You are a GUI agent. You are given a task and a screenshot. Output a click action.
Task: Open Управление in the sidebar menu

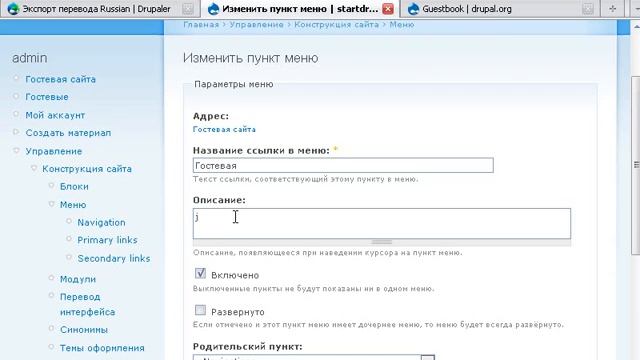53,151
